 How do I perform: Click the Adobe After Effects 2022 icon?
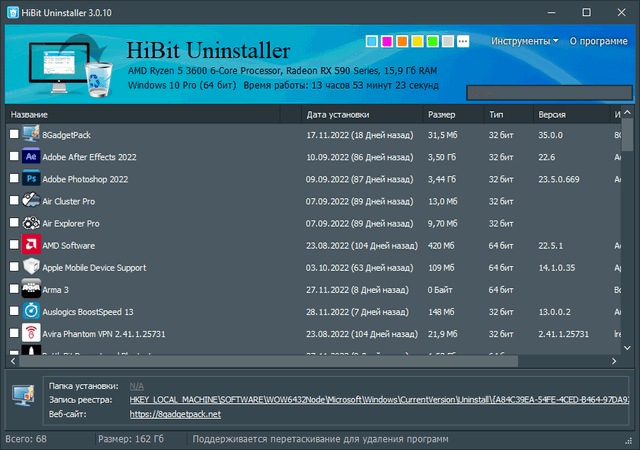pyautogui.click(x=31, y=157)
